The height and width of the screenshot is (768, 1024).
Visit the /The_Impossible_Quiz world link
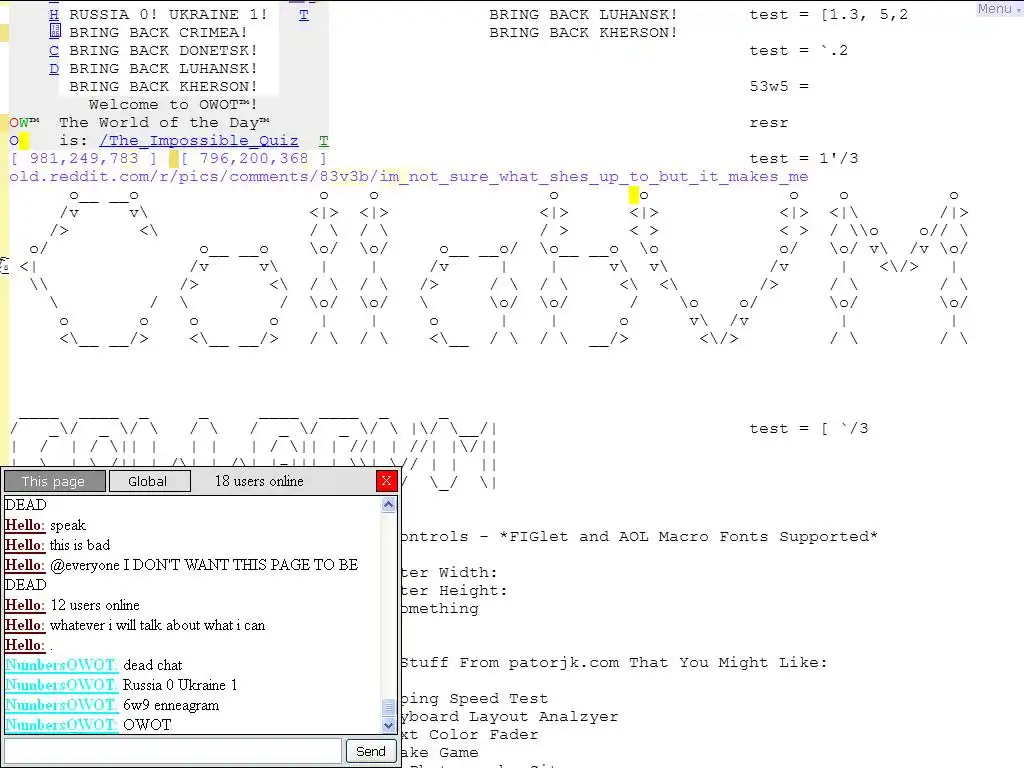point(199,140)
